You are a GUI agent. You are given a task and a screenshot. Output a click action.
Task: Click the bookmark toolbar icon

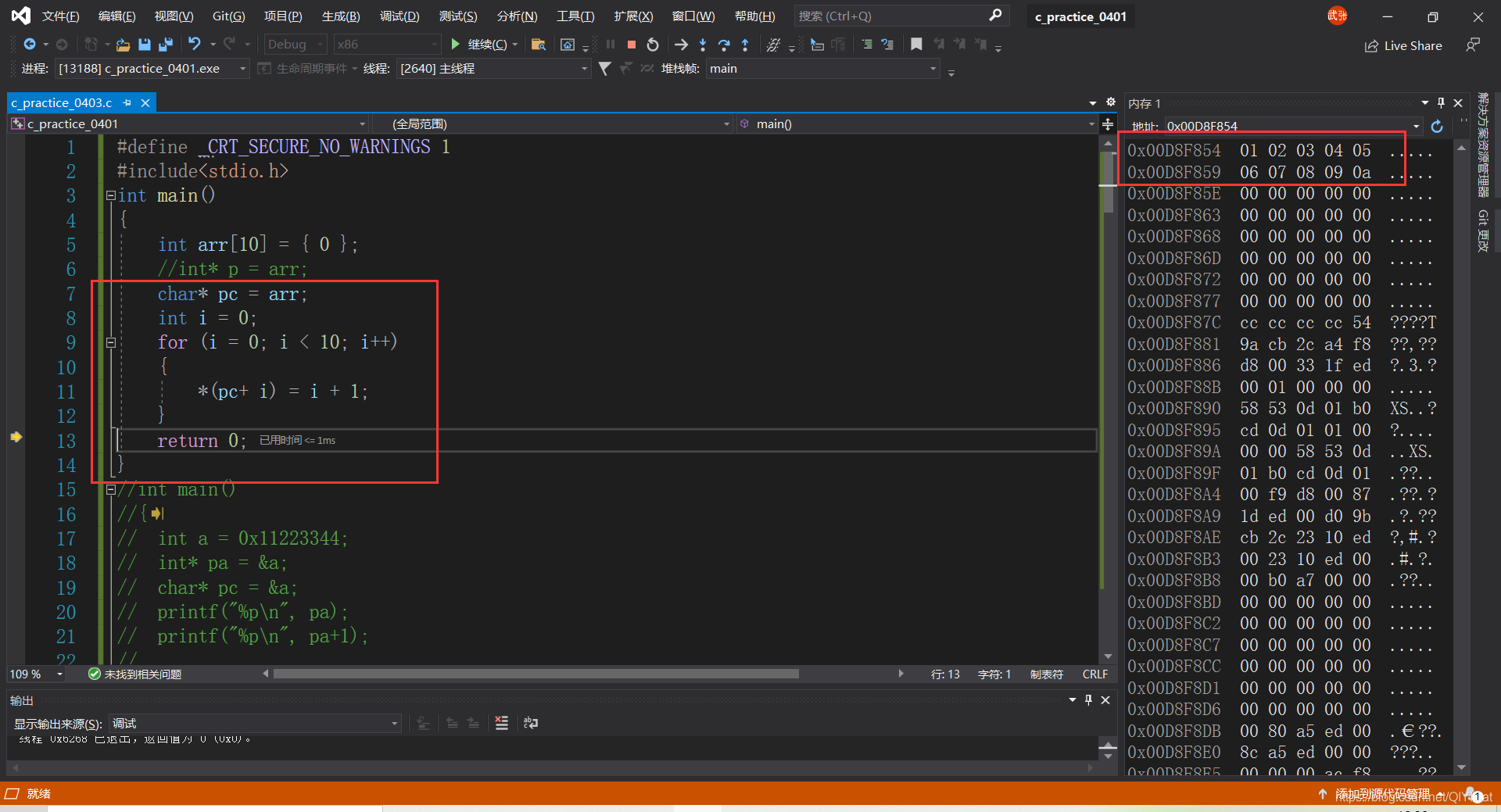point(916,45)
